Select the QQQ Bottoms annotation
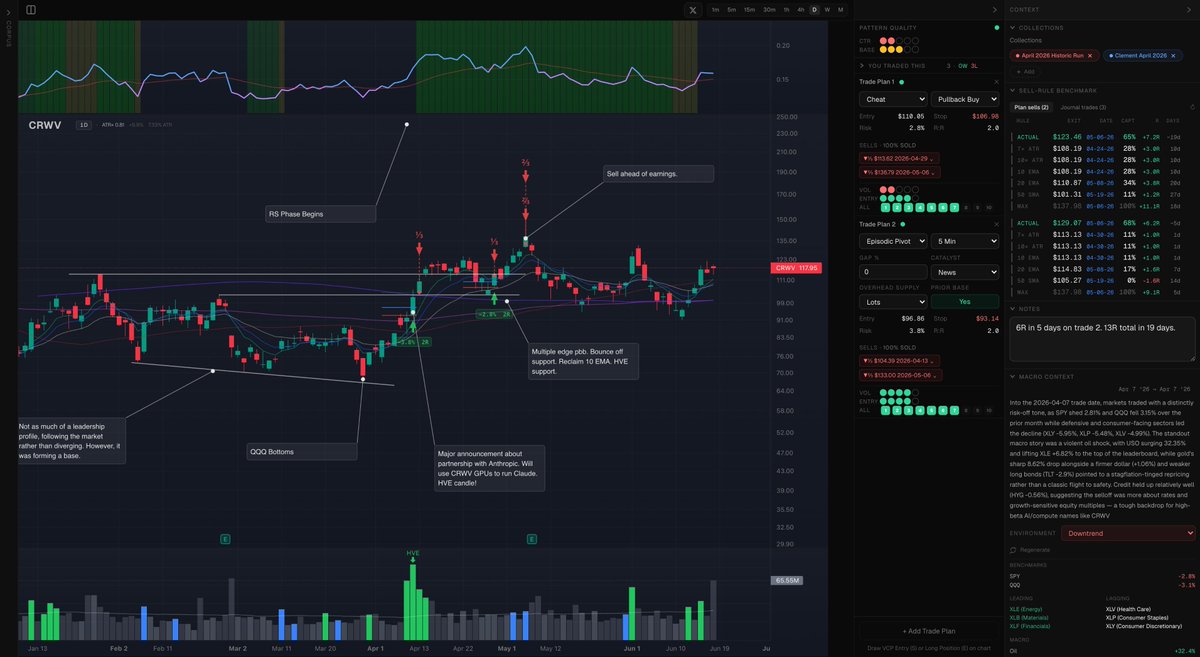Screen dimensions: 1200x657 (300, 451)
